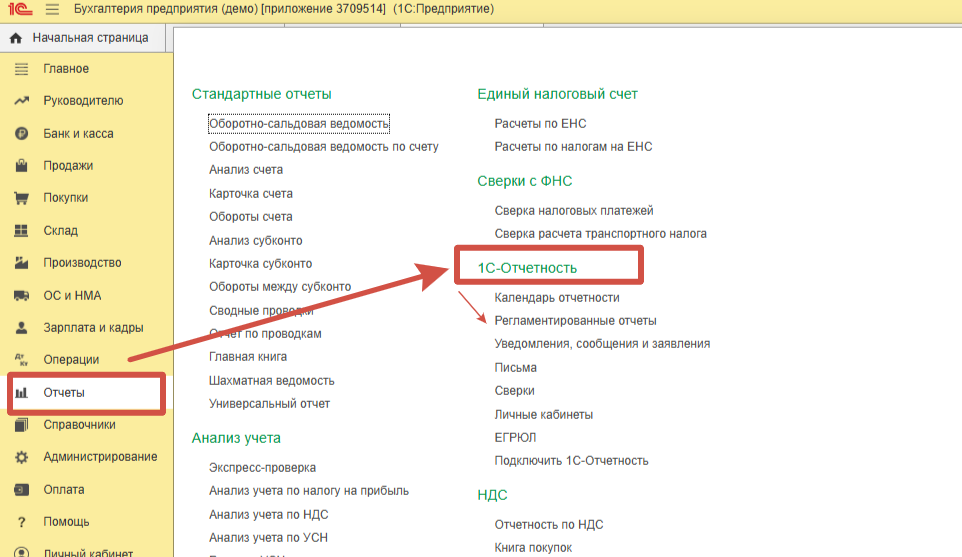Open the Начальная страница tab

tap(83, 38)
